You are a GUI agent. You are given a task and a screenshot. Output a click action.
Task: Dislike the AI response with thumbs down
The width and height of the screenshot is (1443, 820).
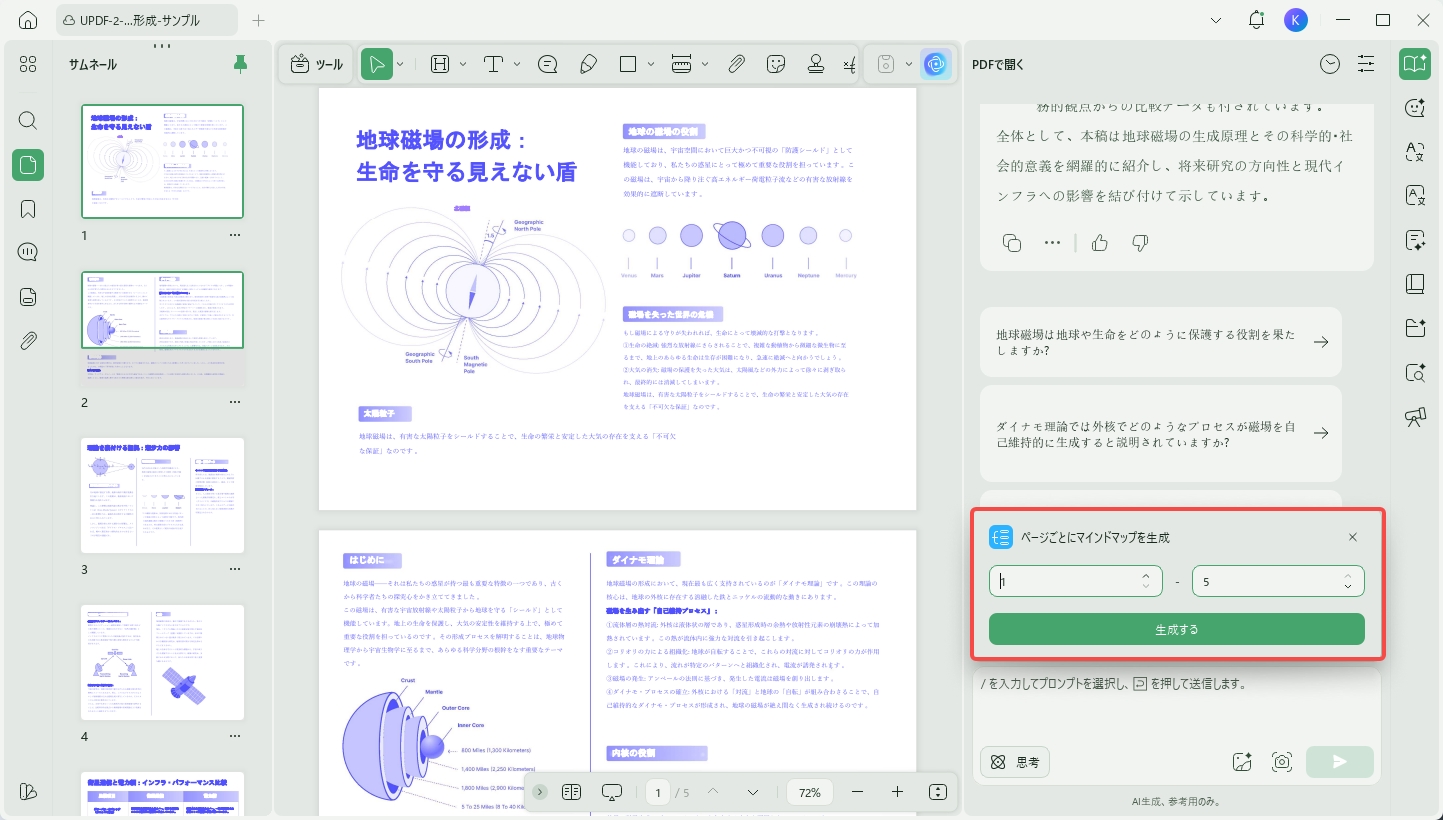(1140, 242)
